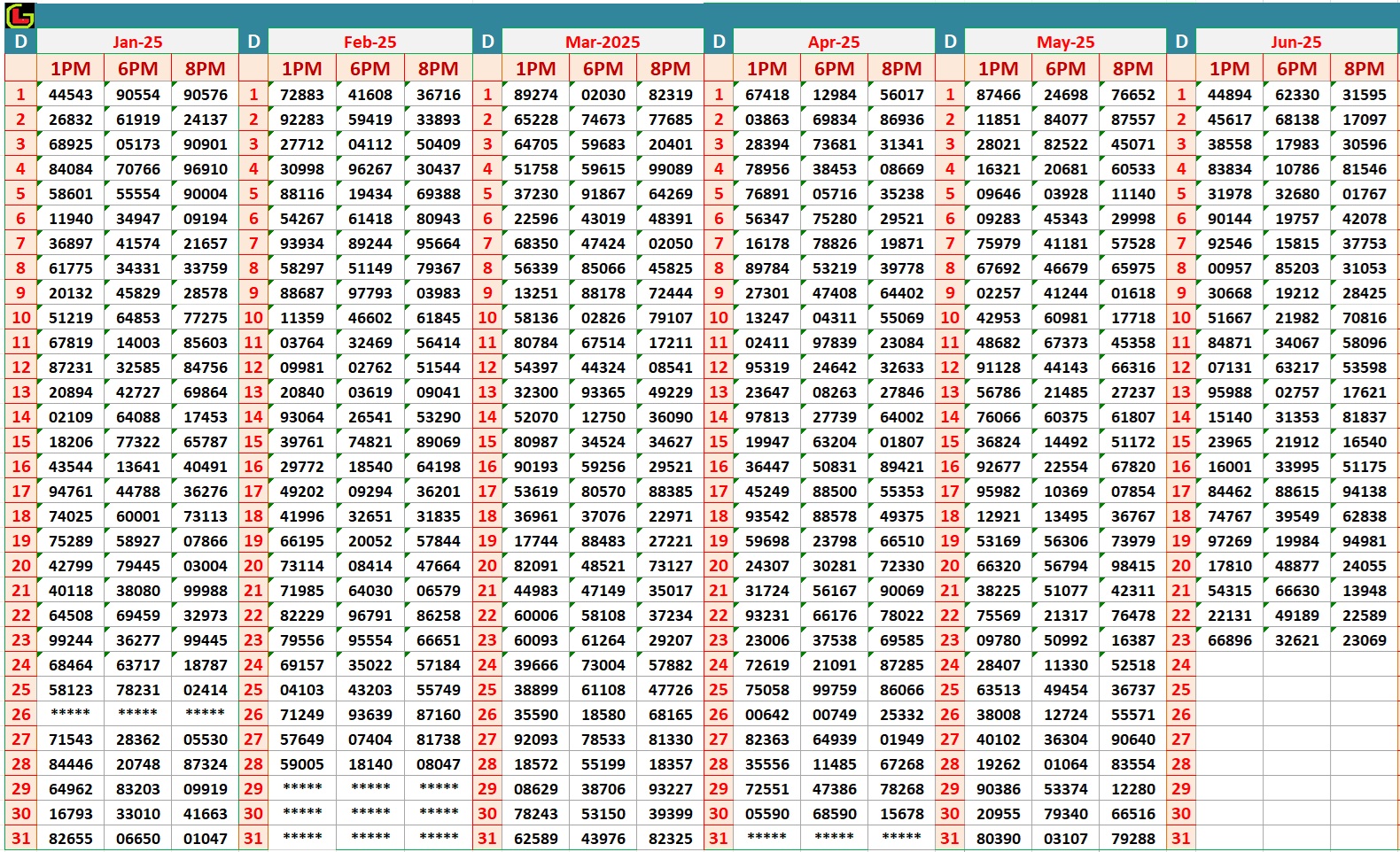This screenshot has height=852, width=1400.
Task: Select Jan 1 1PM value 44543
Action: 71,94
